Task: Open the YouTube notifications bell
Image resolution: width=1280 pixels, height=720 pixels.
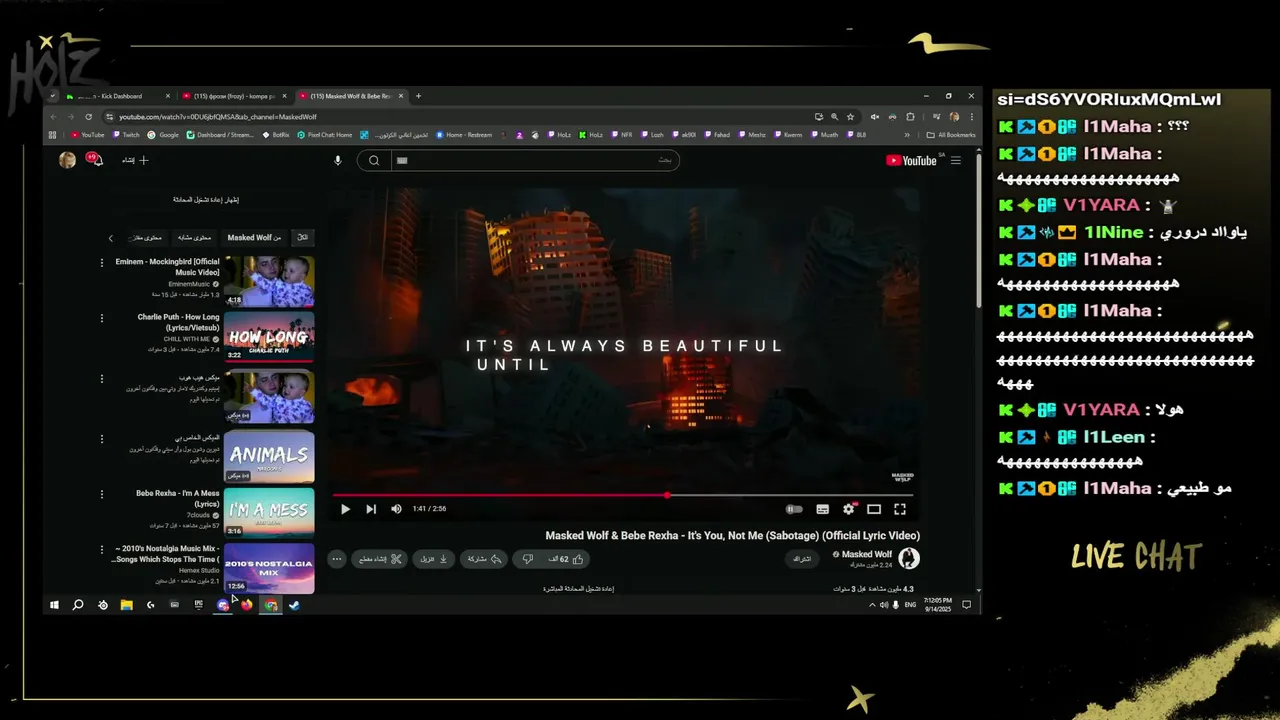Action: click(95, 159)
